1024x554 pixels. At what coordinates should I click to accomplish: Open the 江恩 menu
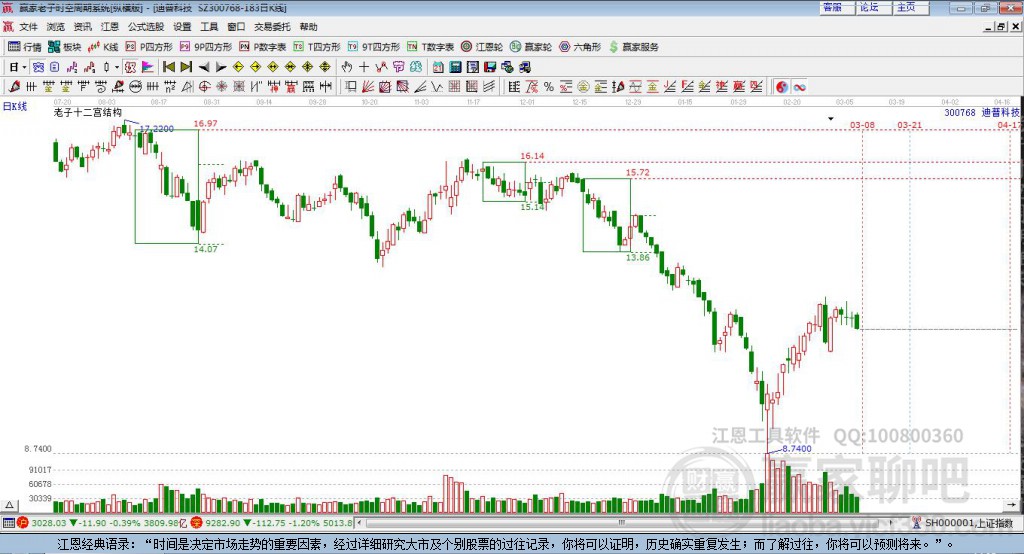110,27
